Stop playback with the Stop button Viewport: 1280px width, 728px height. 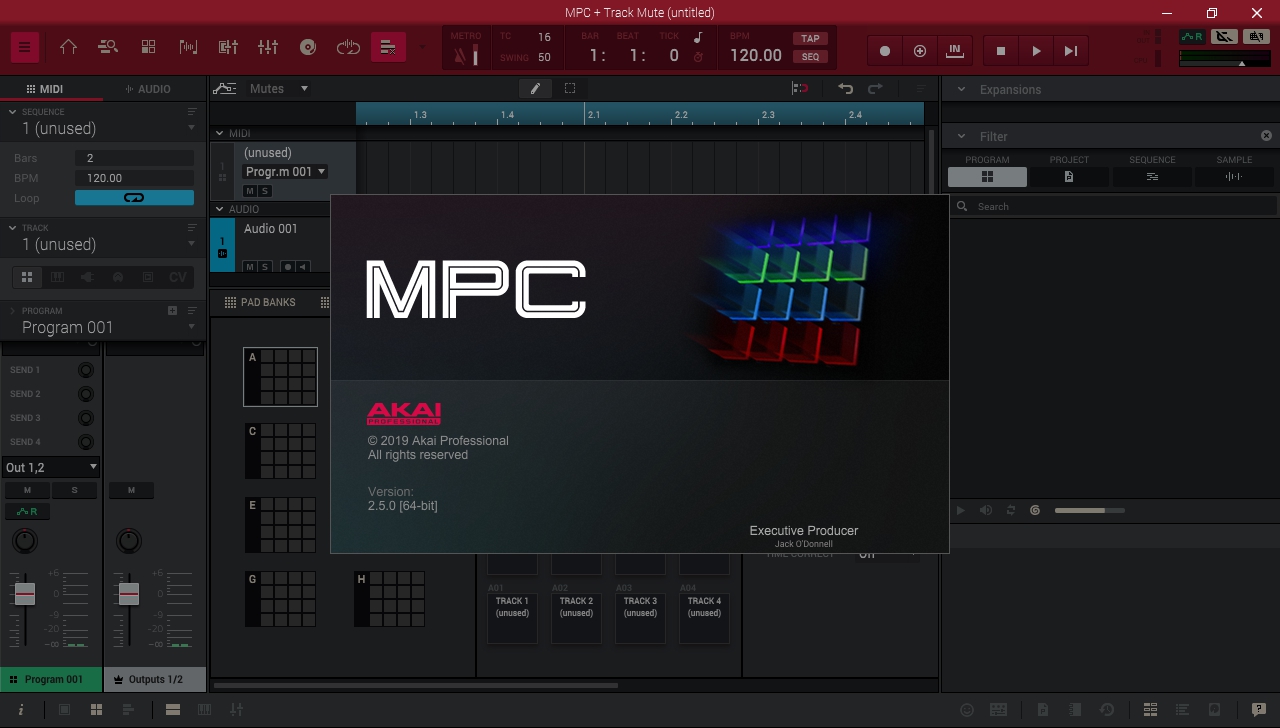click(x=1001, y=51)
